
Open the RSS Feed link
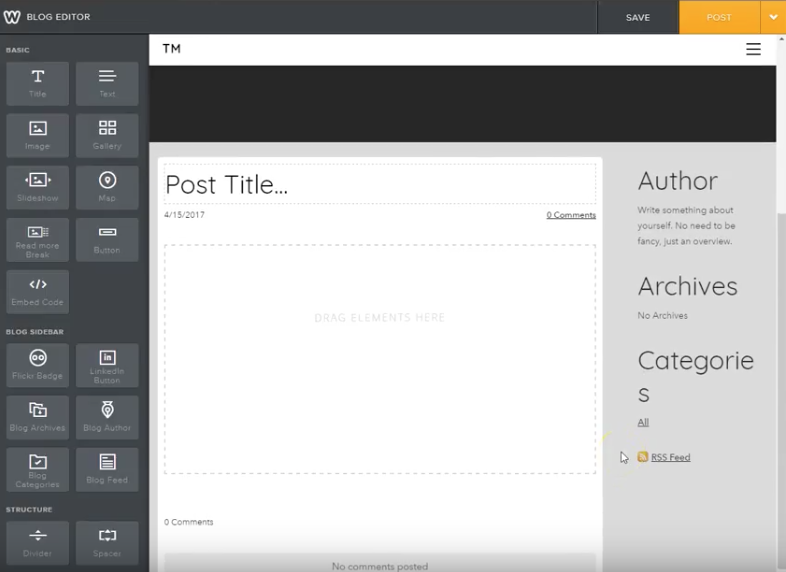(x=670, y=457)
